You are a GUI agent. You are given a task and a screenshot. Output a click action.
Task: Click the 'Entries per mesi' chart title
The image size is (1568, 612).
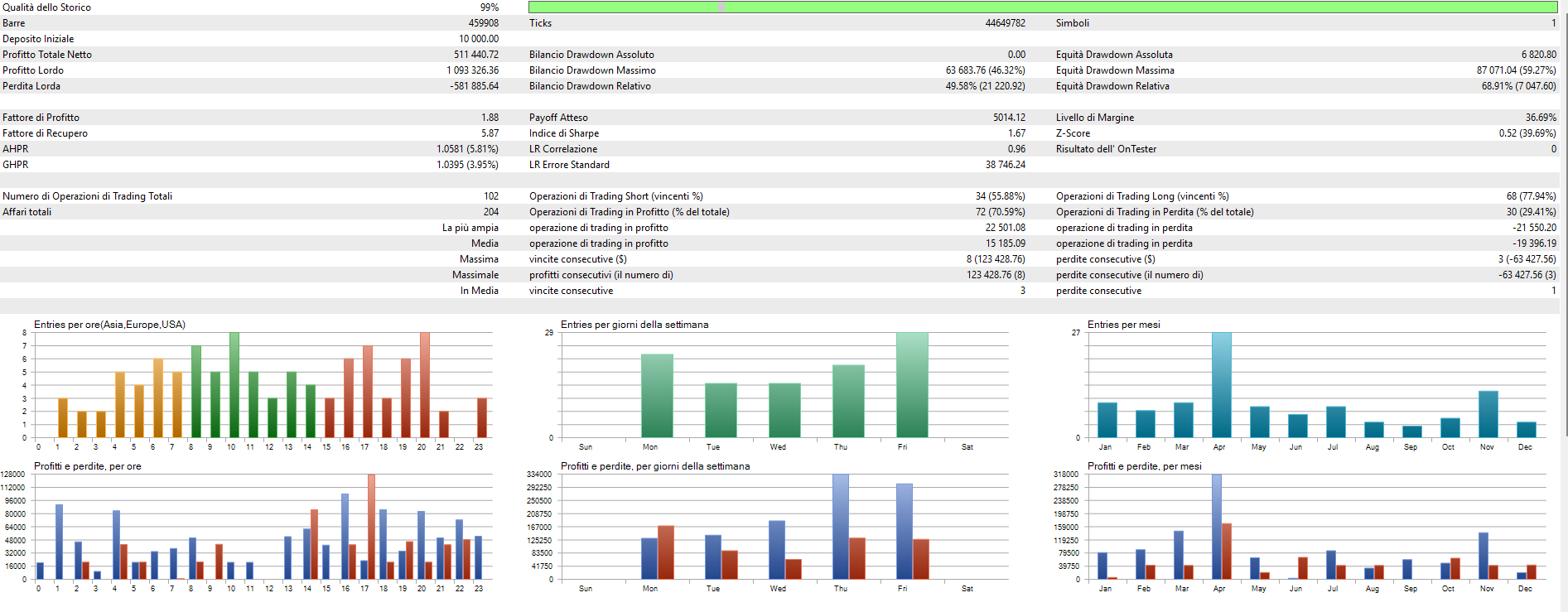tap(1123, 325)
